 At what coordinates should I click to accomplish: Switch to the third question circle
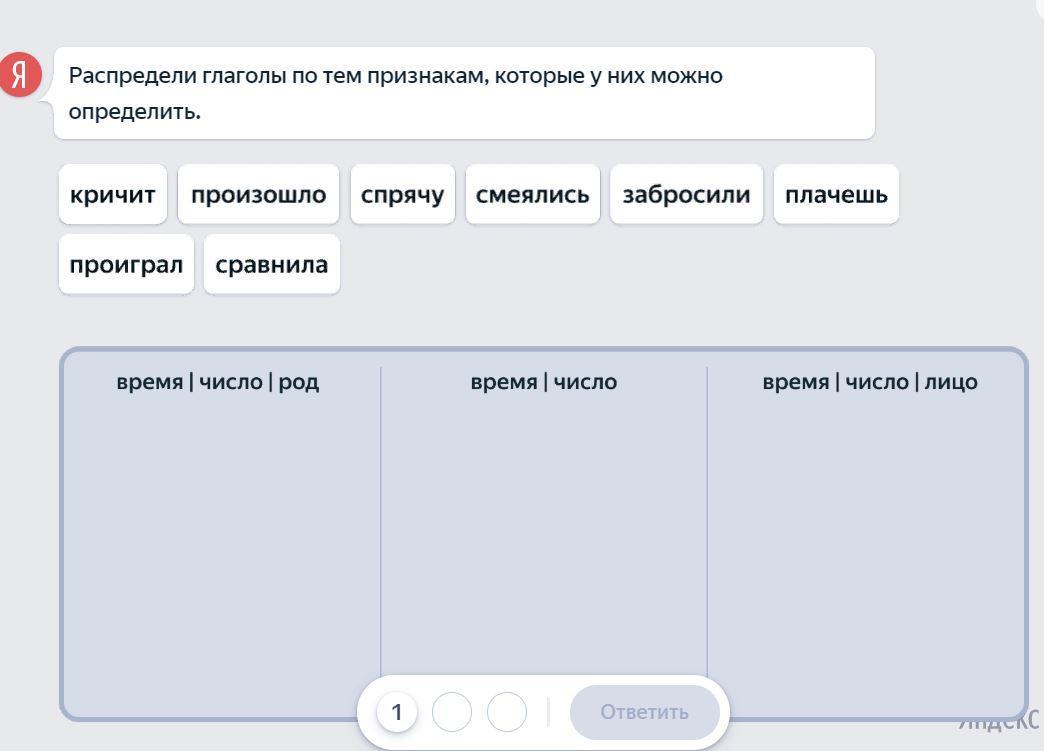pos(507,712)
